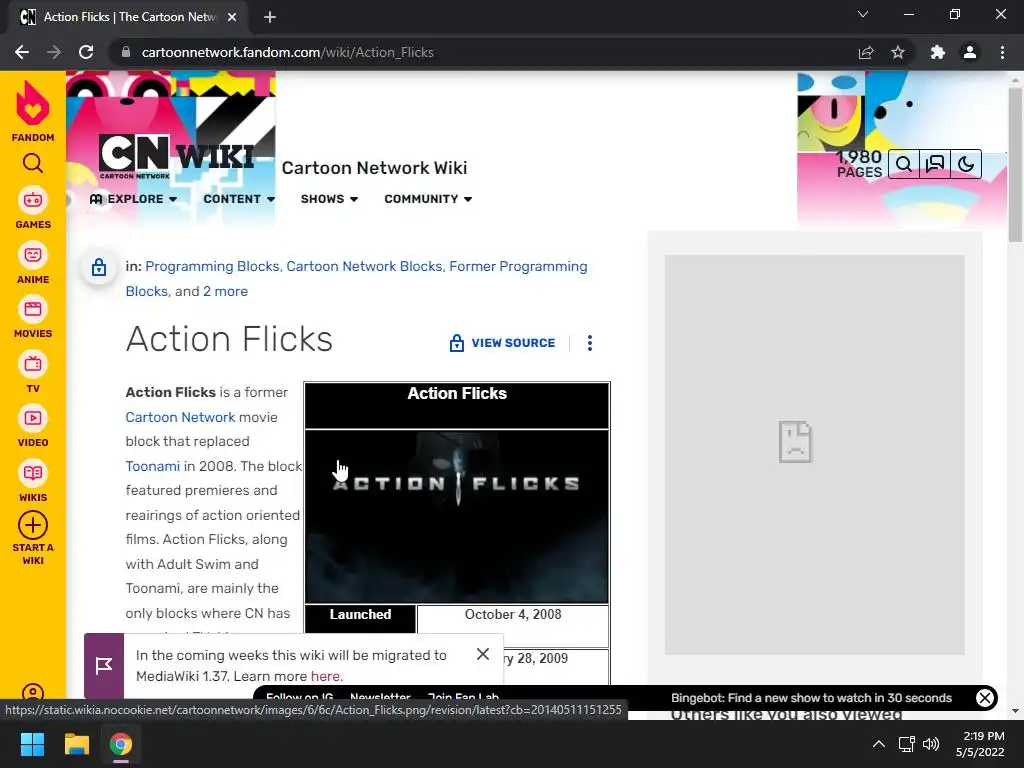Viewport: 1024px width, 768px height.
Task: Close the Bingebot banner
Action: (x=985, y=698)
